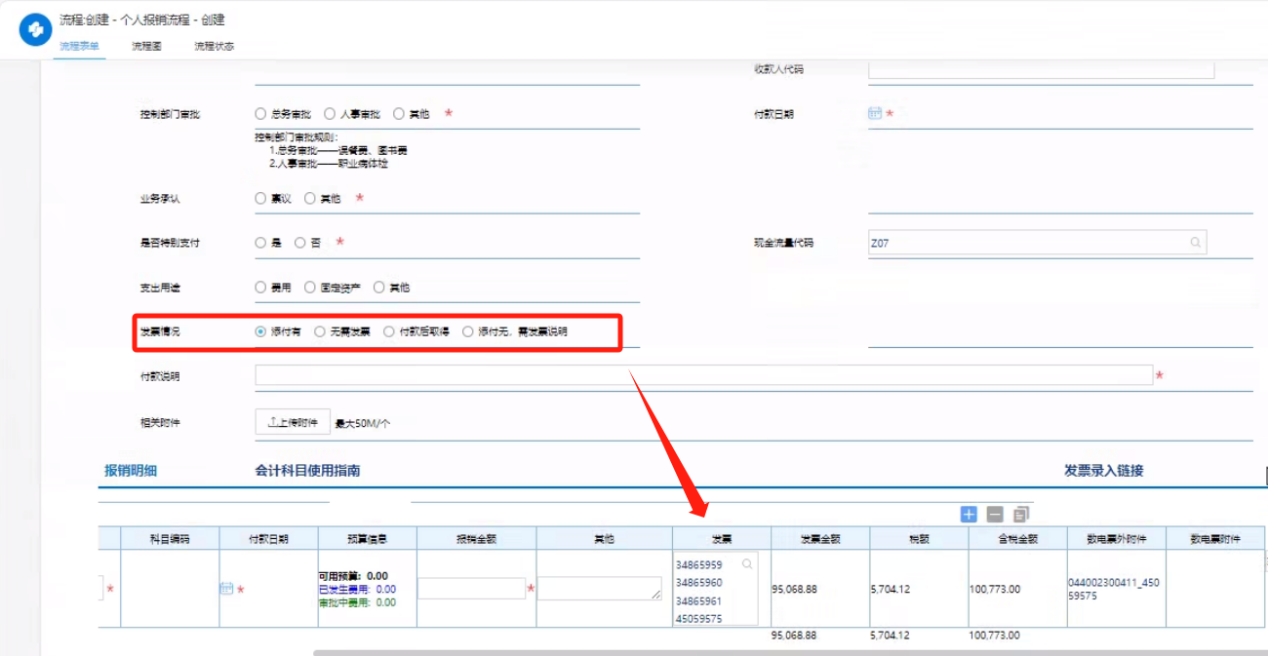1268x656 pixels.
Task: Choose 费用 as 支出用途
Action: point(261,287)
